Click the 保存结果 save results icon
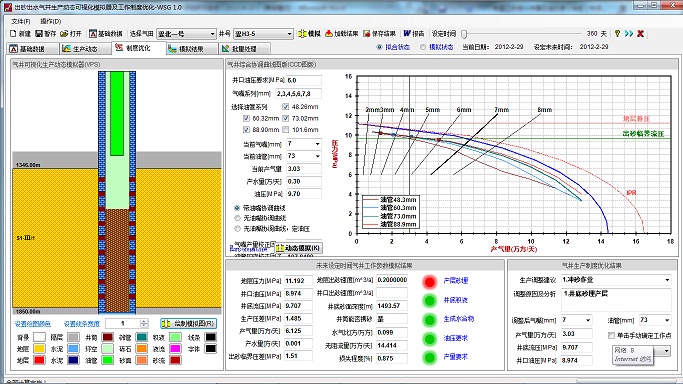 tap(367, 34)
